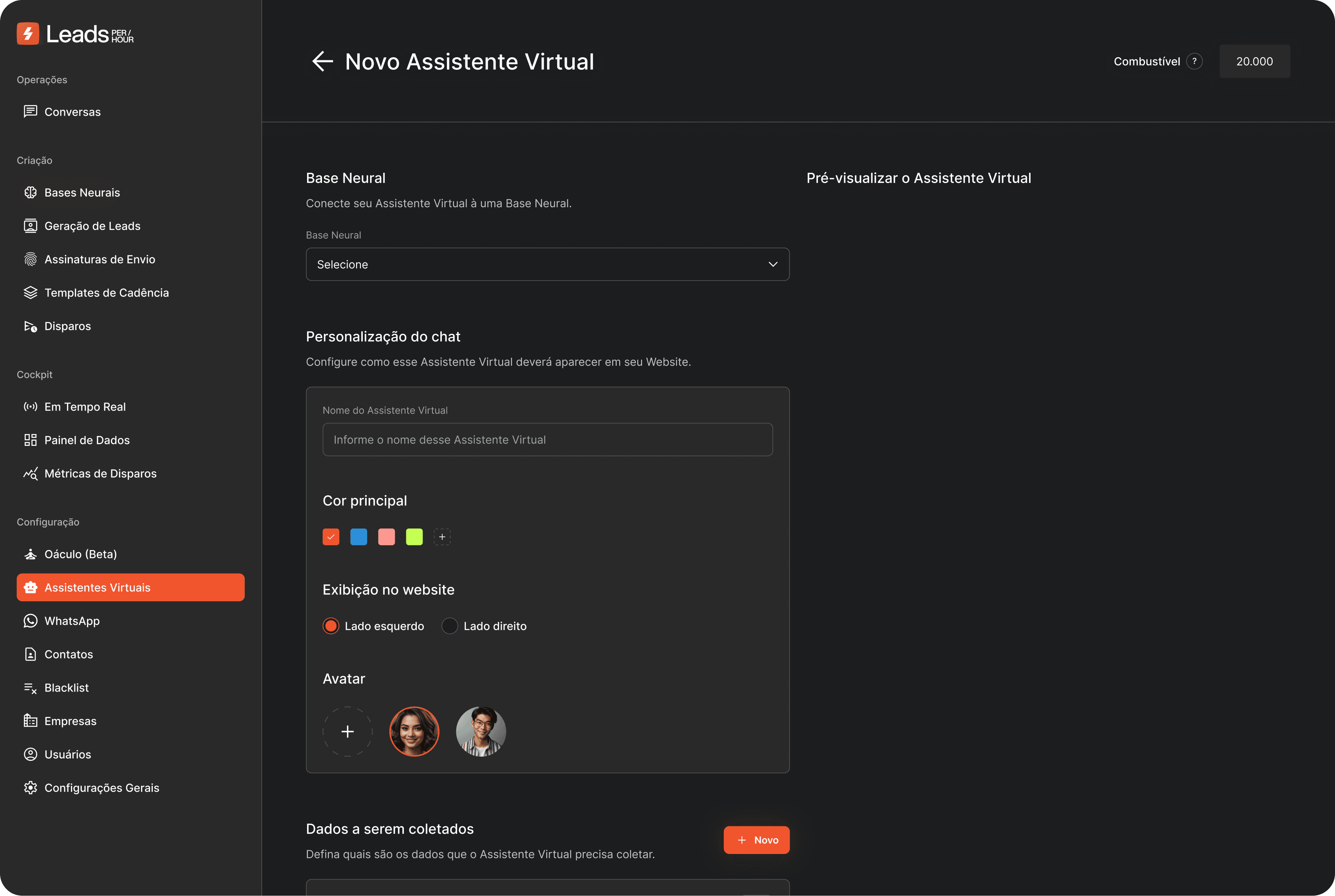Click the 20.000 fuel balance button
Viewport: 1335px width, 896px height.
(1254, 61)
